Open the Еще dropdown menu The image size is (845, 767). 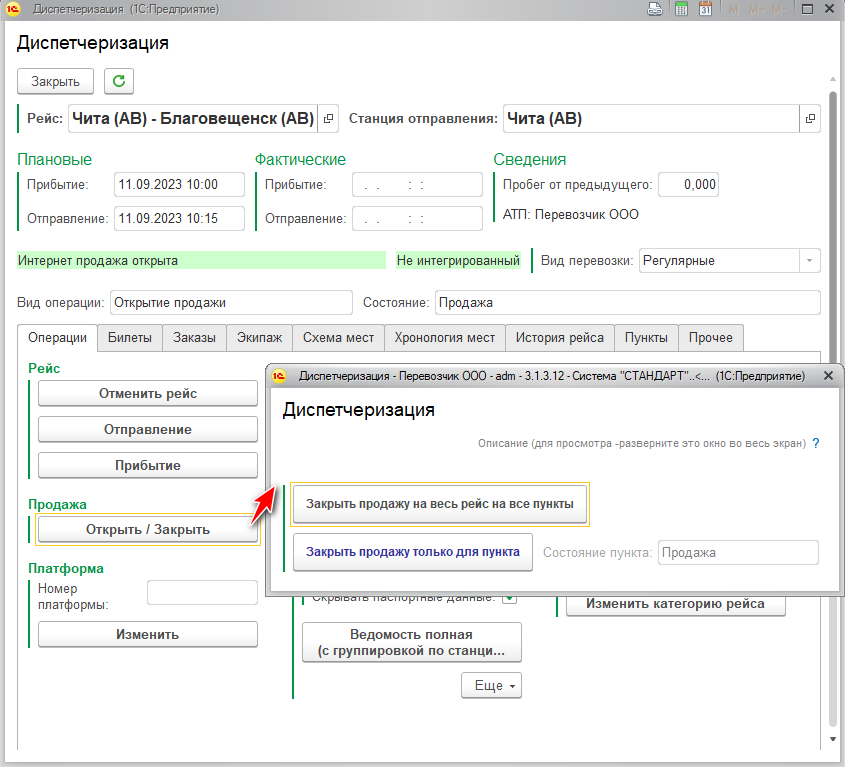(491, 686)
